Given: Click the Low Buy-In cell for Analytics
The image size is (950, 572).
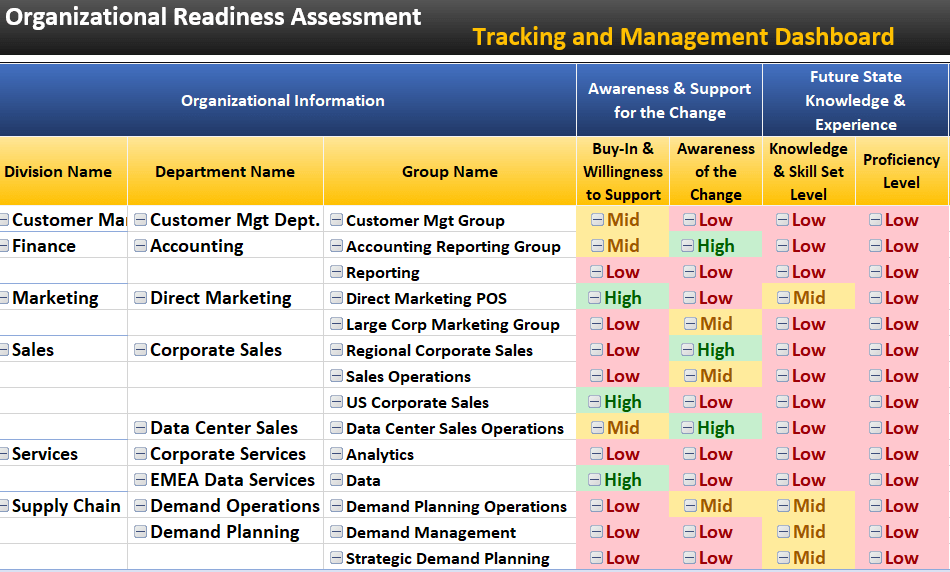Looking at the screenshot, I should [623, 454].
